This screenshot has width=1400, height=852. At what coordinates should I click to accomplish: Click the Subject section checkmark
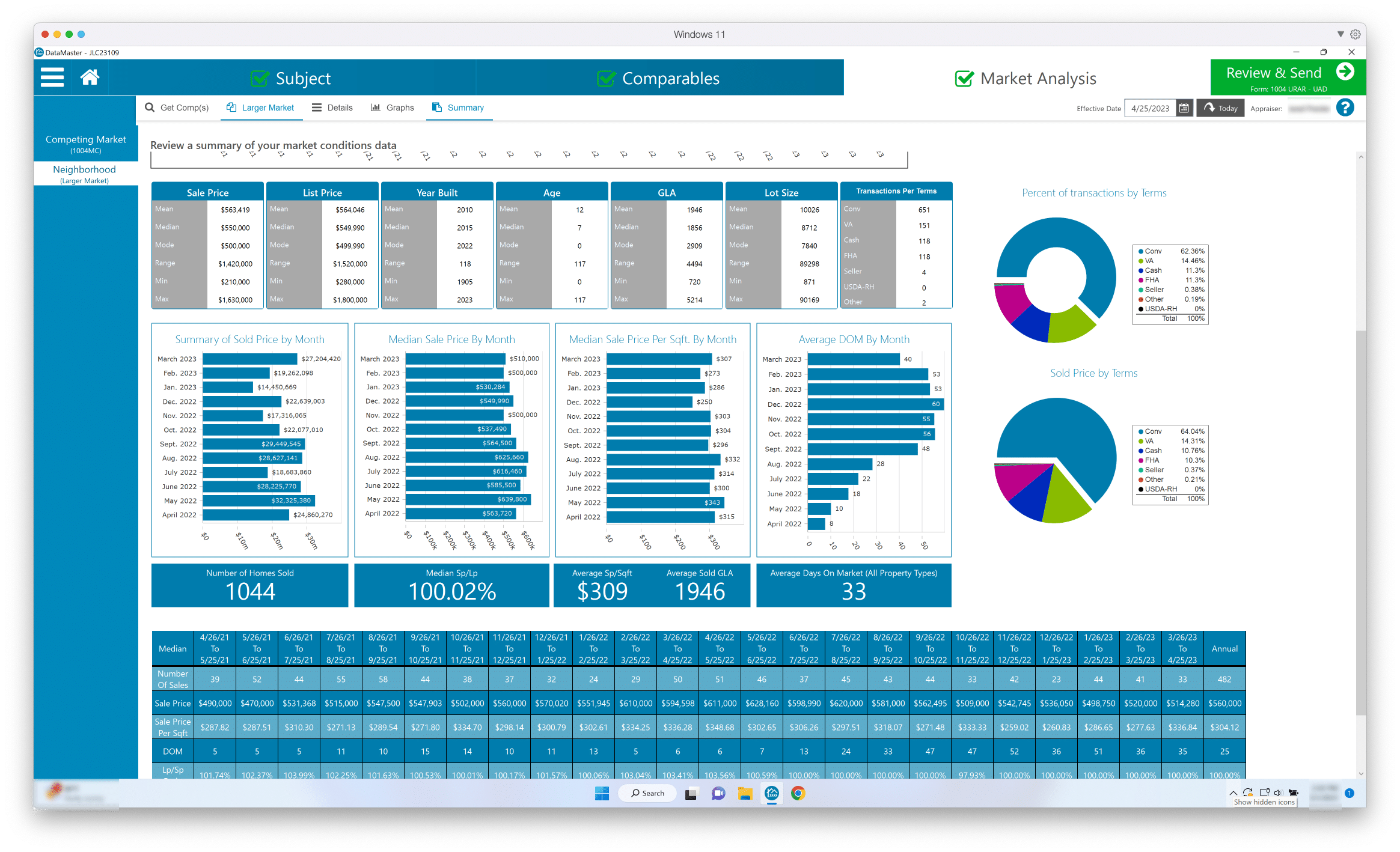(x=260, y=78)
